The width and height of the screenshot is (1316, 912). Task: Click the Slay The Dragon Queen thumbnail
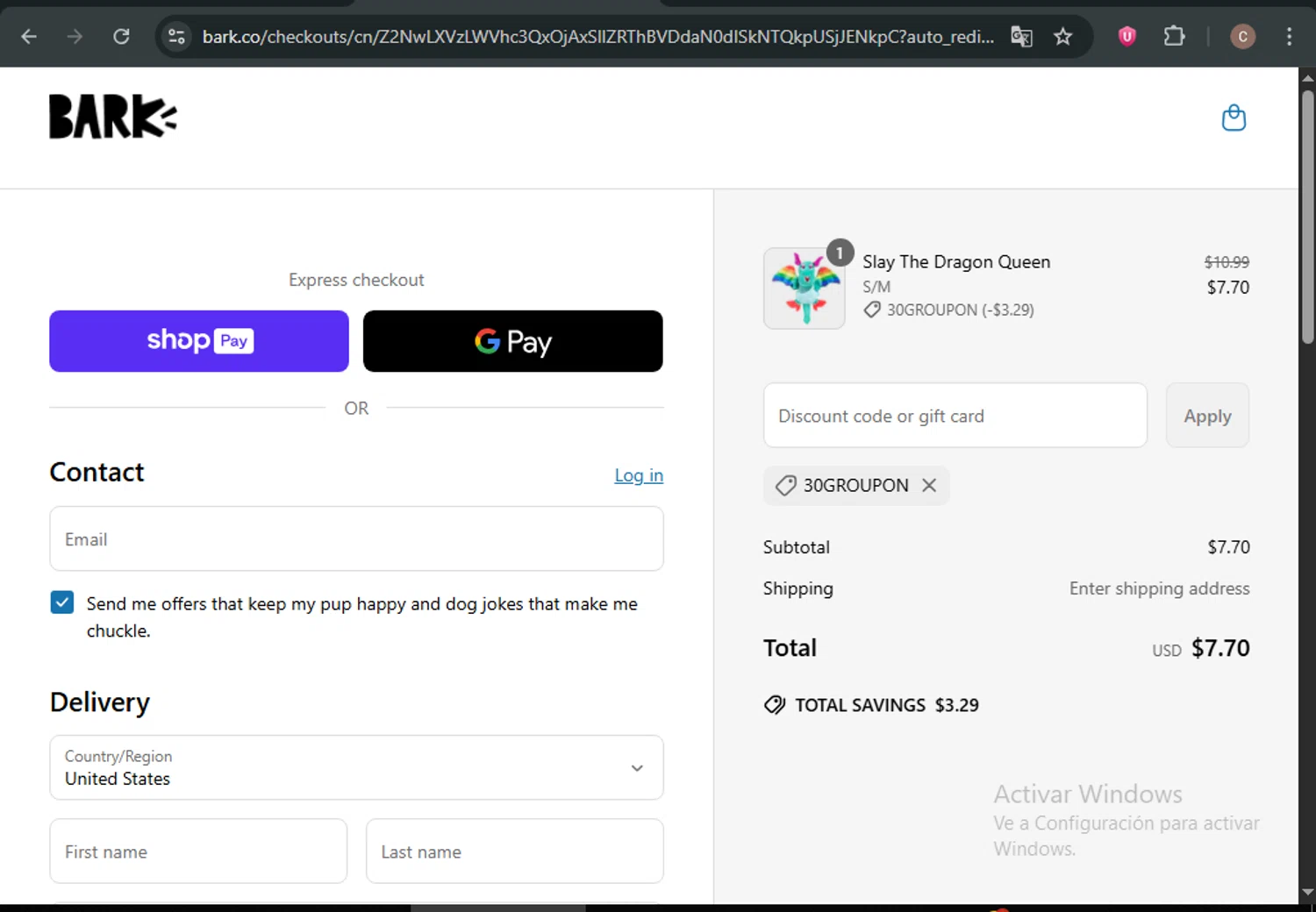[805, 289]
